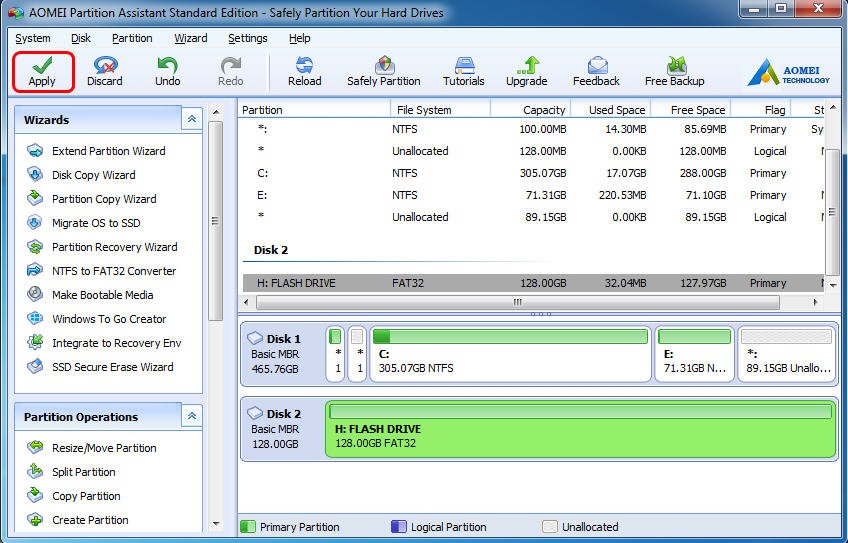Click the Logical Partition legend swatch

click(x=399, y=526)
